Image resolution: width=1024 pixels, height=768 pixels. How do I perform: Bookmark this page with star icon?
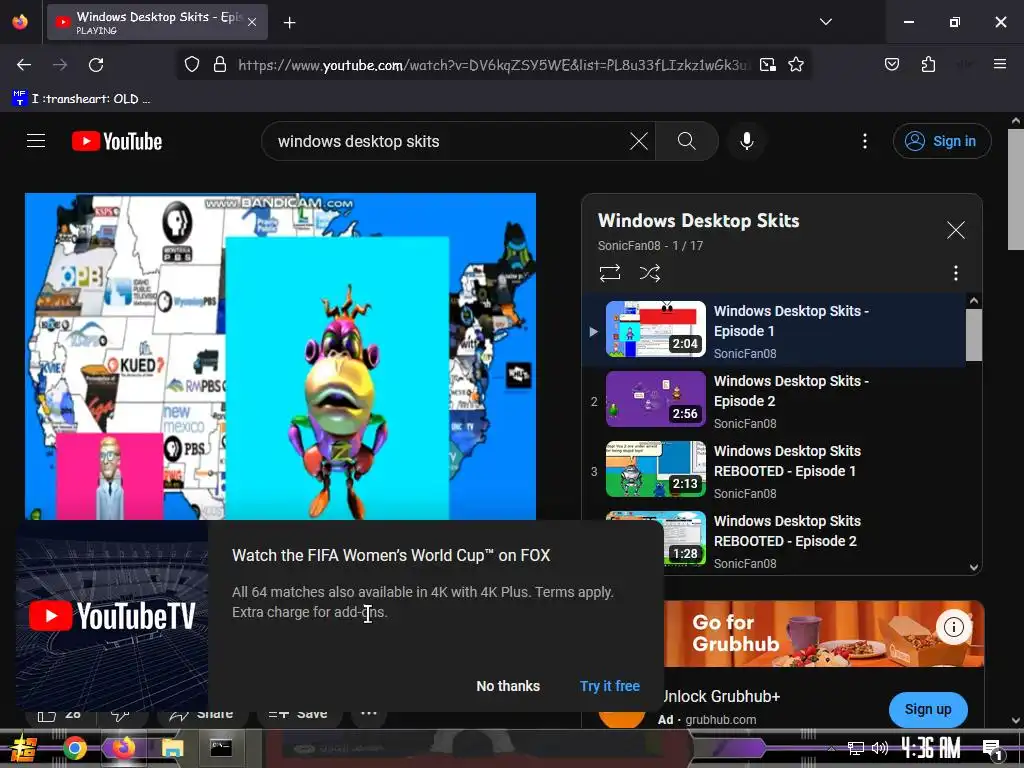tap(795, 65)
